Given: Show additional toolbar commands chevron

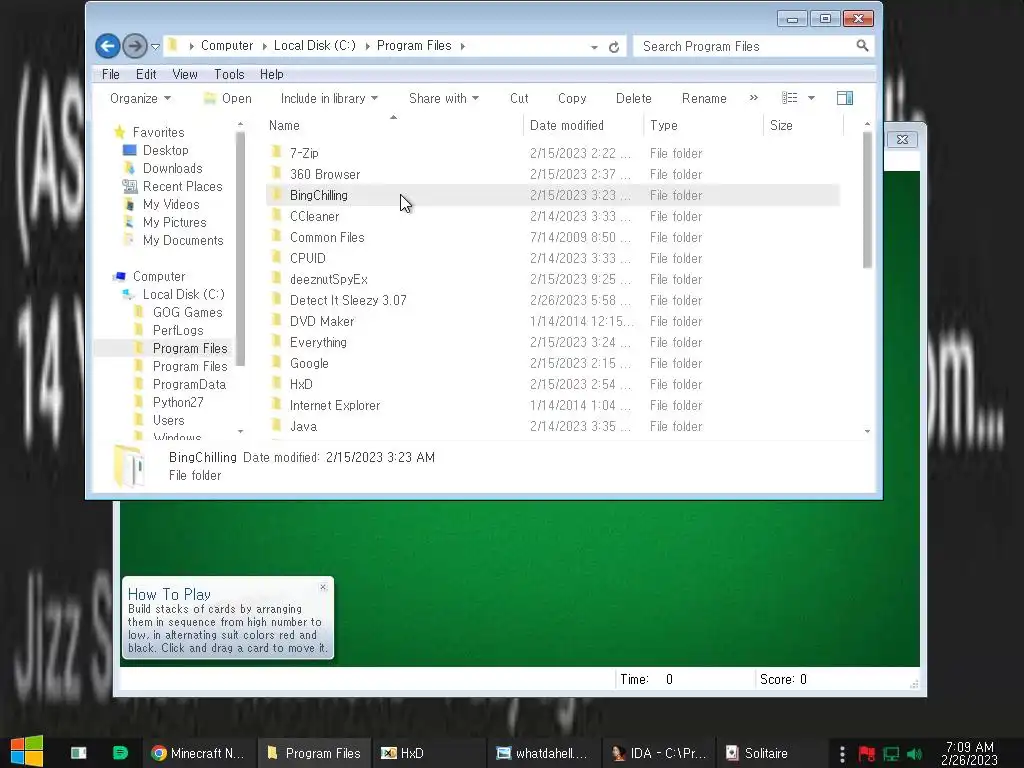Looking at the screenshot, I should click(x=754, y=98).
